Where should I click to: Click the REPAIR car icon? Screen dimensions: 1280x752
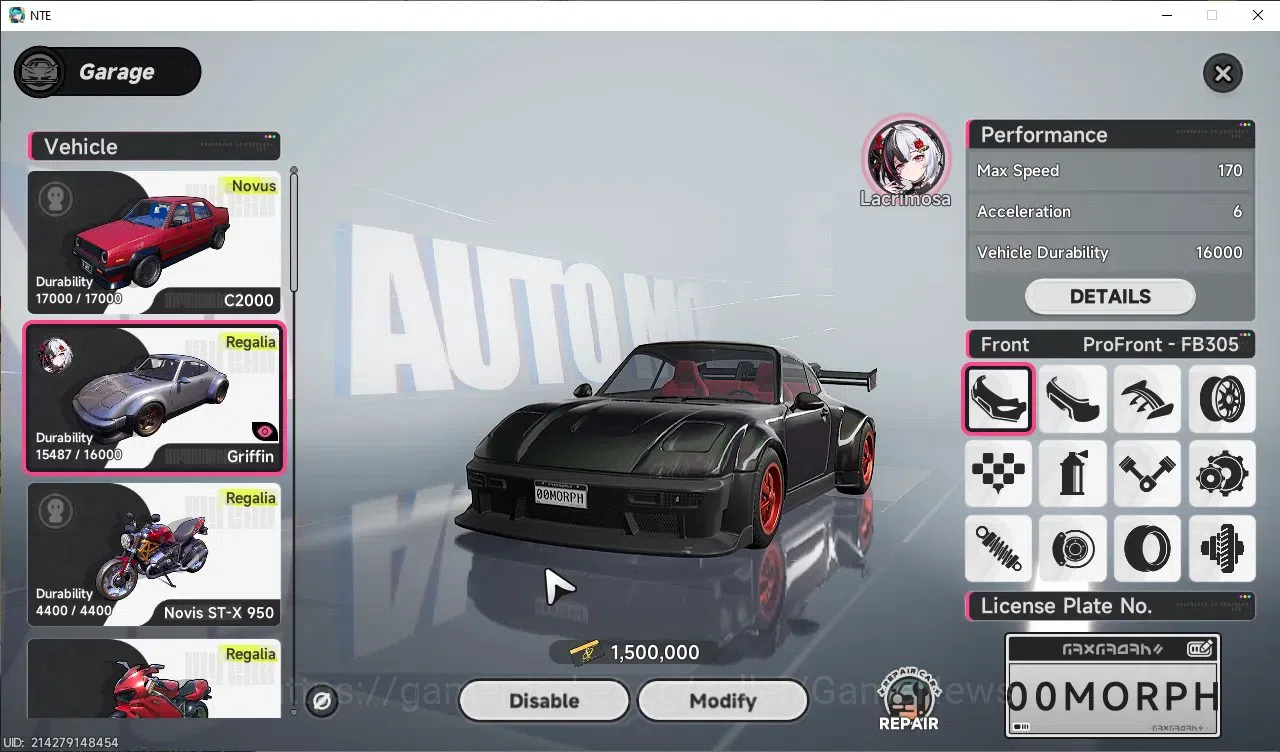point(908,700)
